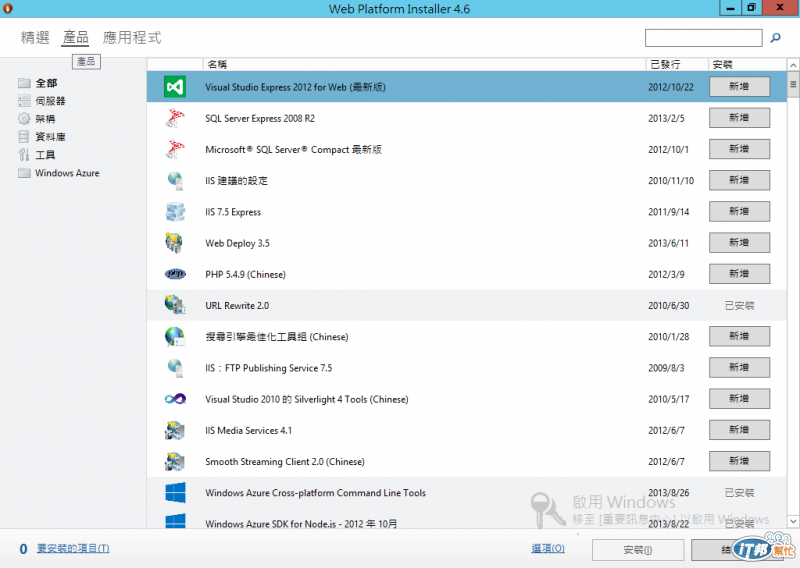Open the 選項(O) link
Image resolution: width=800 pixels, height=568 pixels.
pos(548,549)
